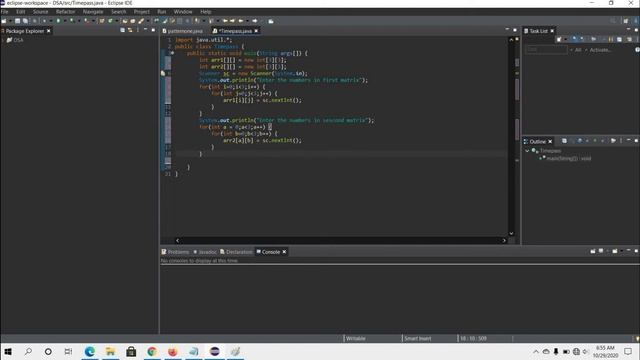Click Open Console icon in Console view
Screen dimensions: 640x360
pyautogui.click(x=615, y=251)
